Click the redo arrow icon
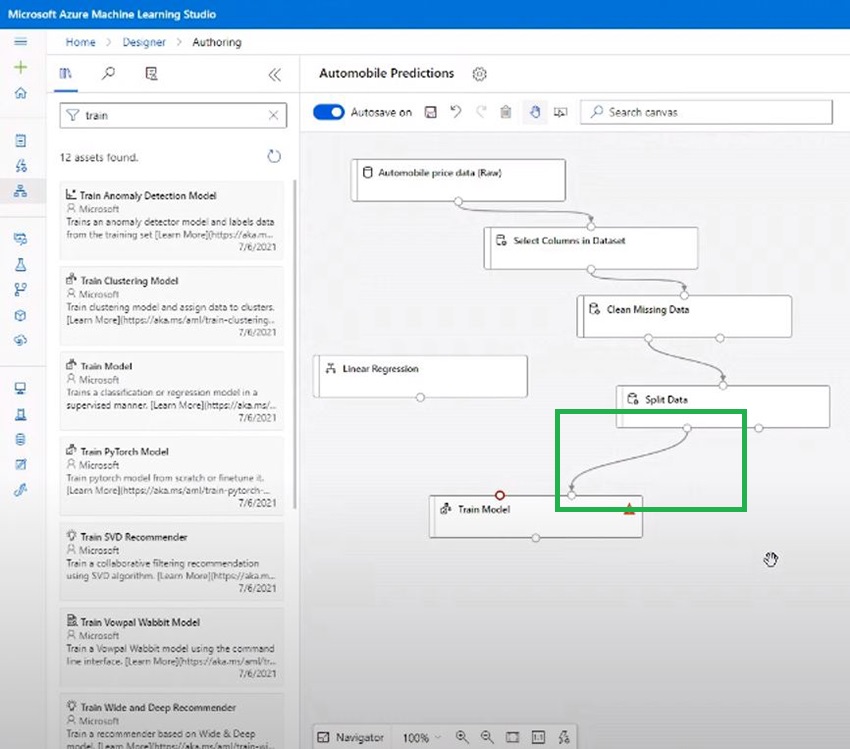 pyautogui.click(x=481, y=112)
